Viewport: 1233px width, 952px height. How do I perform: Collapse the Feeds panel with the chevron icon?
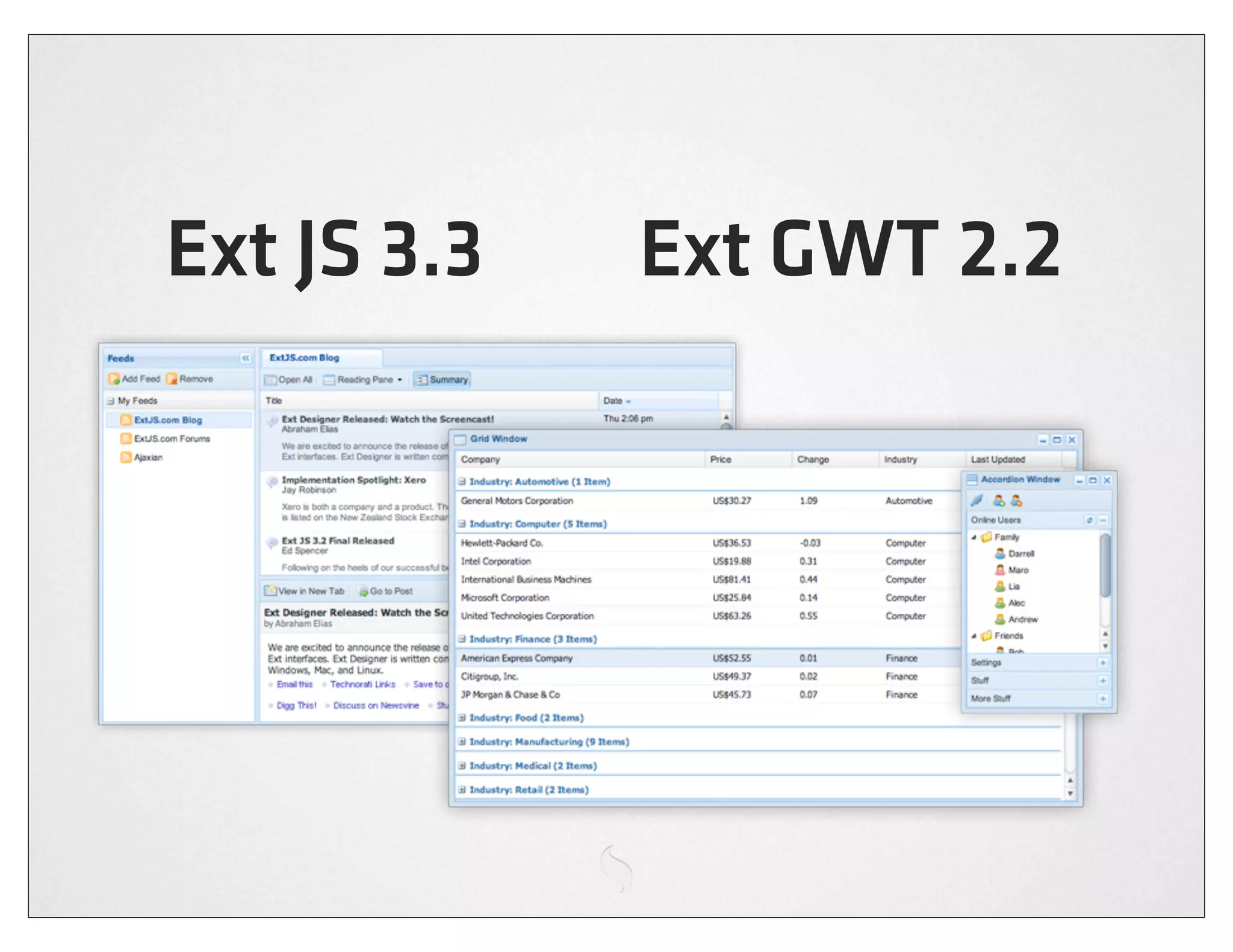245,358
